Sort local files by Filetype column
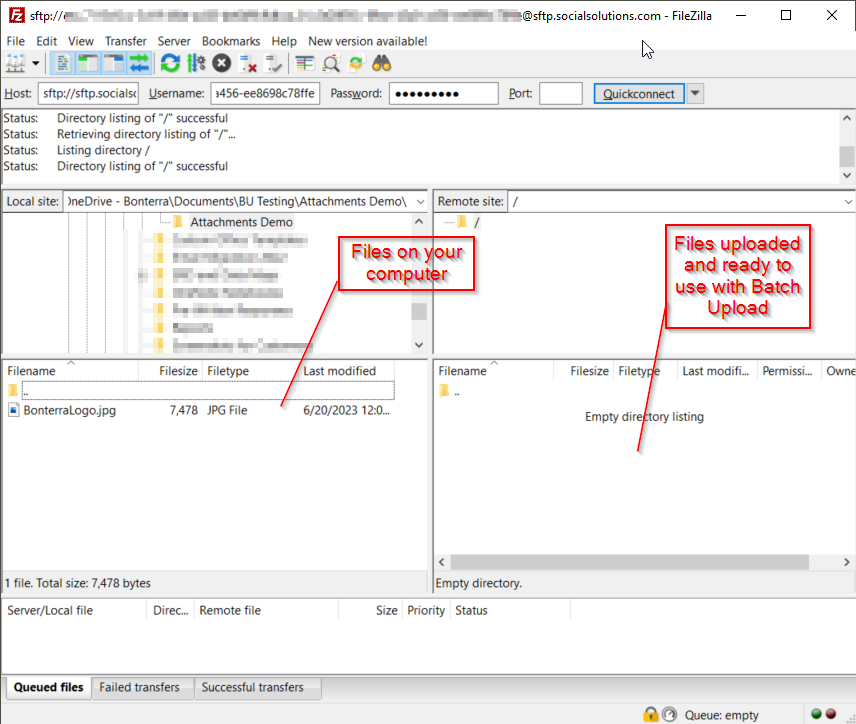The width and height of the screenshot is (856, 724). (x=251, y=371)
